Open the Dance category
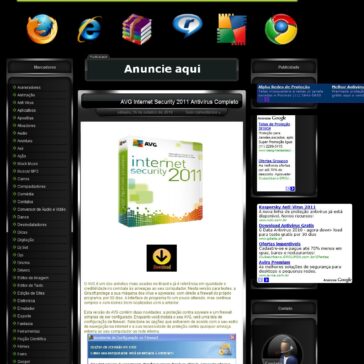The image size is (364, 364). tap(23, 217)
